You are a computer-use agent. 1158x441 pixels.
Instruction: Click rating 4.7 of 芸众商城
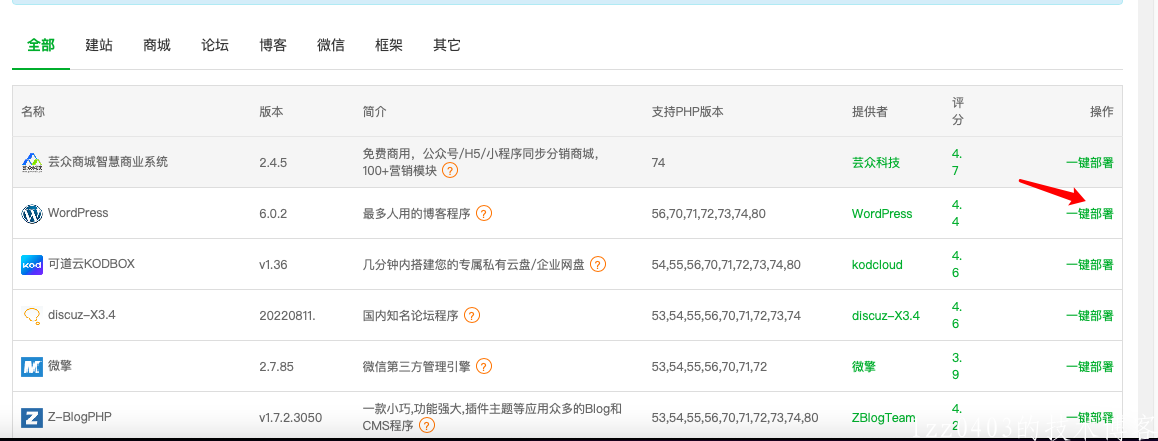point(956,163)
